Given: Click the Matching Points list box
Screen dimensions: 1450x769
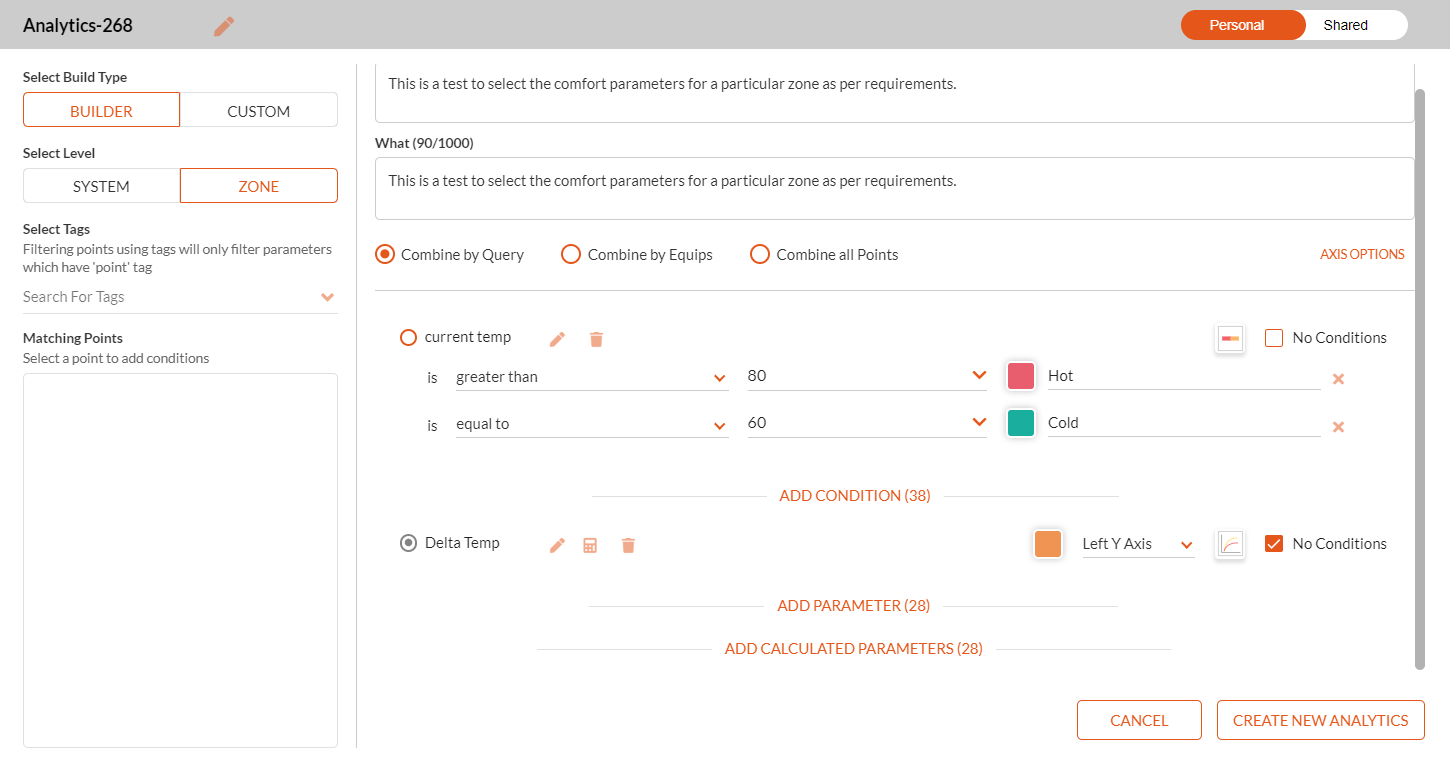Looking at the screenshot, I should [180, 560].
